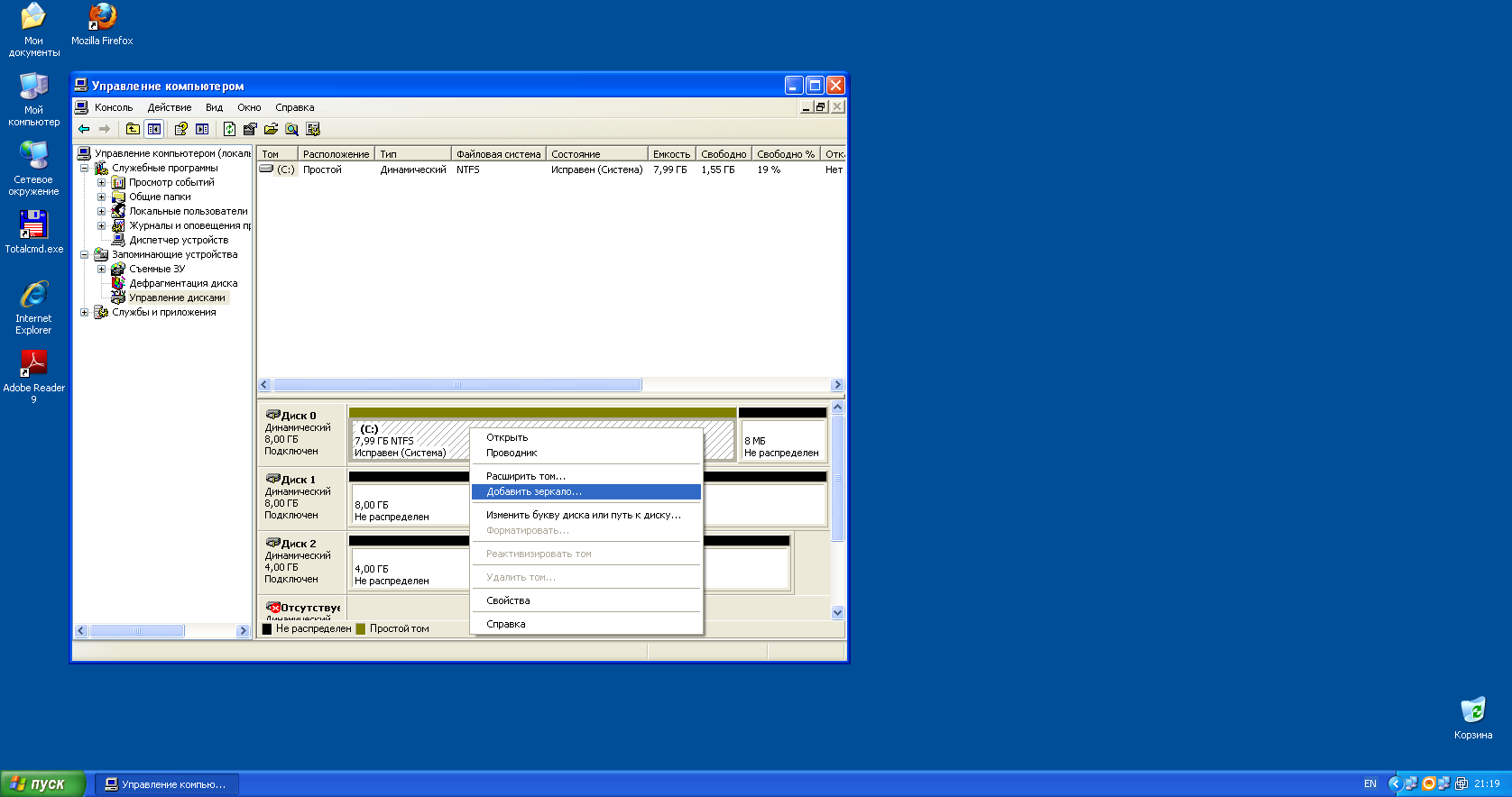Open the Окно menu
The height and width of the screenshot is (797, 1512).
pyautogui.click(x=249, y=107)
